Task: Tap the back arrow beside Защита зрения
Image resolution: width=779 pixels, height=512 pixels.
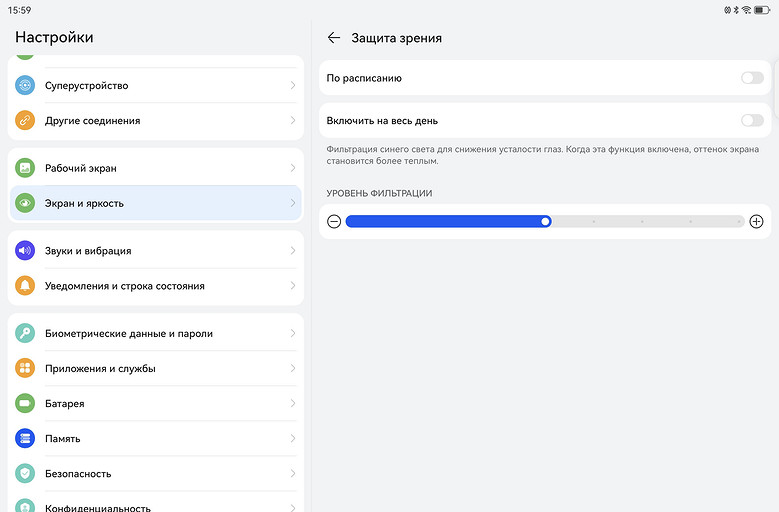Action: (x=334, y=38)
